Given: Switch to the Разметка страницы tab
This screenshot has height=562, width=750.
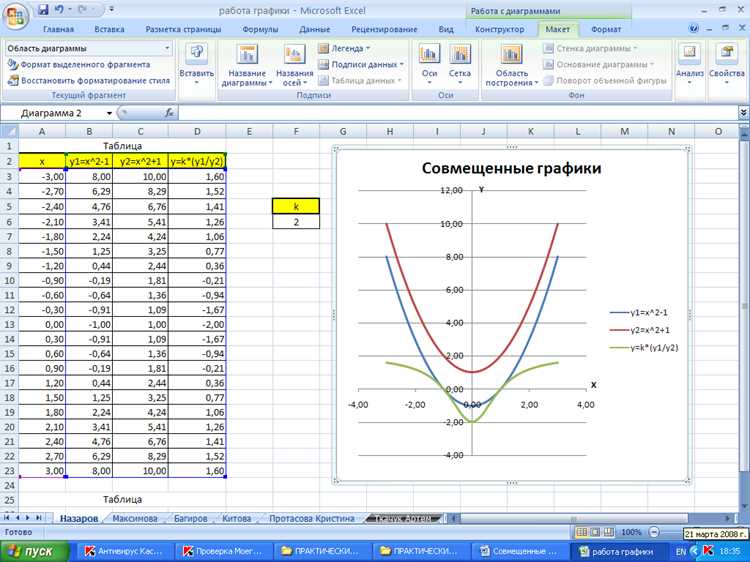Looking at the screenshot, I should [183, 29].
